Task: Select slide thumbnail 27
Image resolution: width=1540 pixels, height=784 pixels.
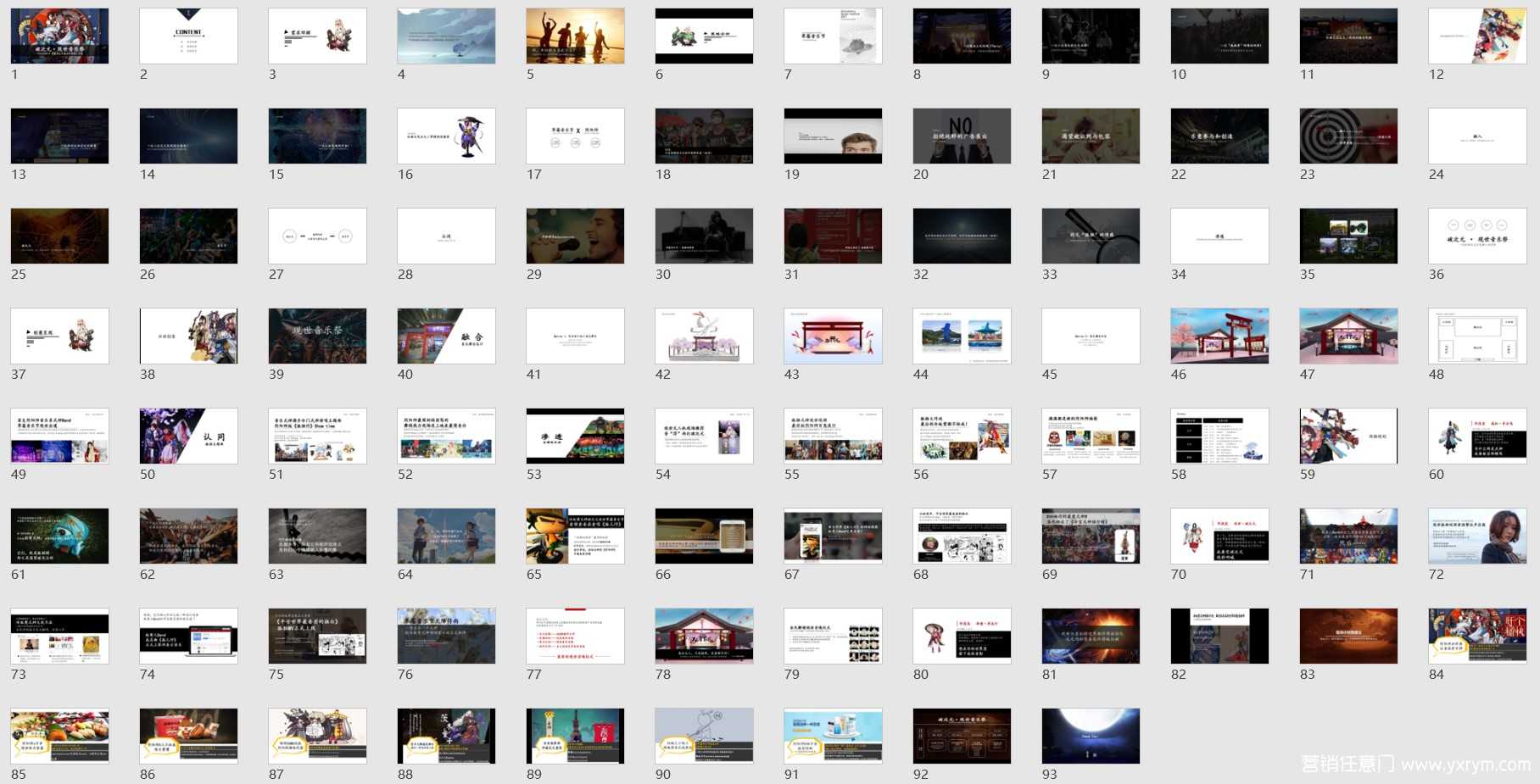Action: [x=317, y=236]
